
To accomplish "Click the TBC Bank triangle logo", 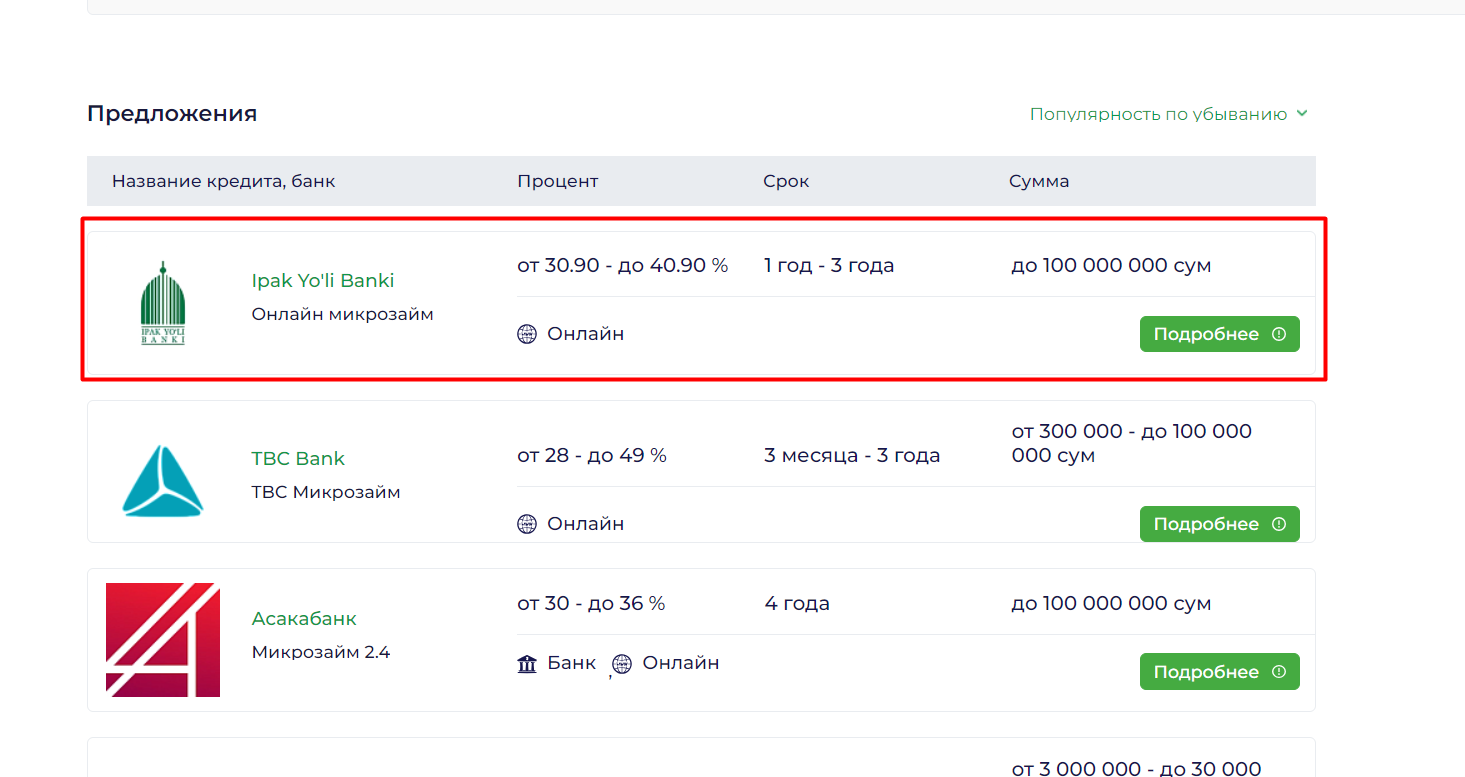I will click(x=163, y=481).
